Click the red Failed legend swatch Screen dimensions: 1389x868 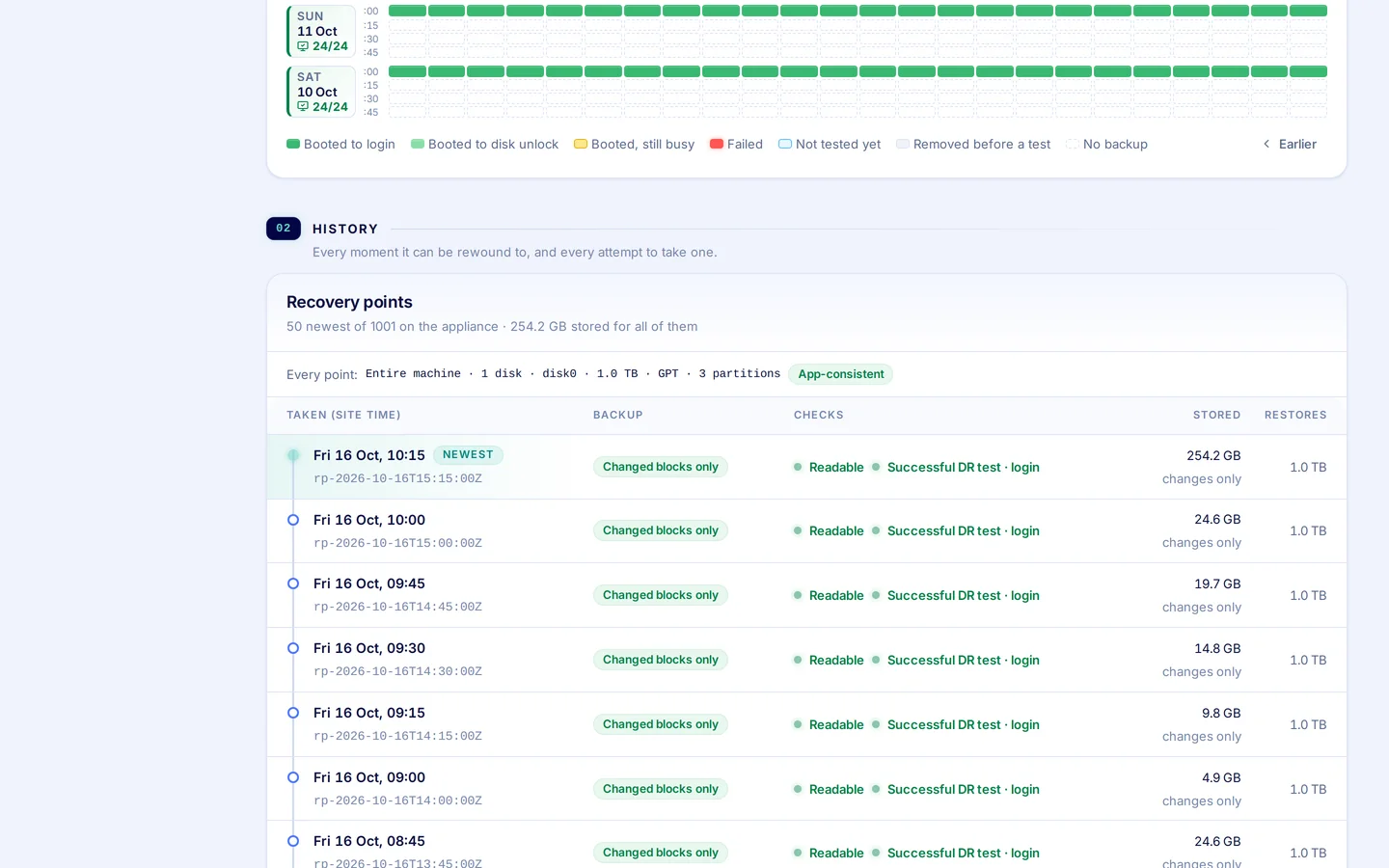717,144
